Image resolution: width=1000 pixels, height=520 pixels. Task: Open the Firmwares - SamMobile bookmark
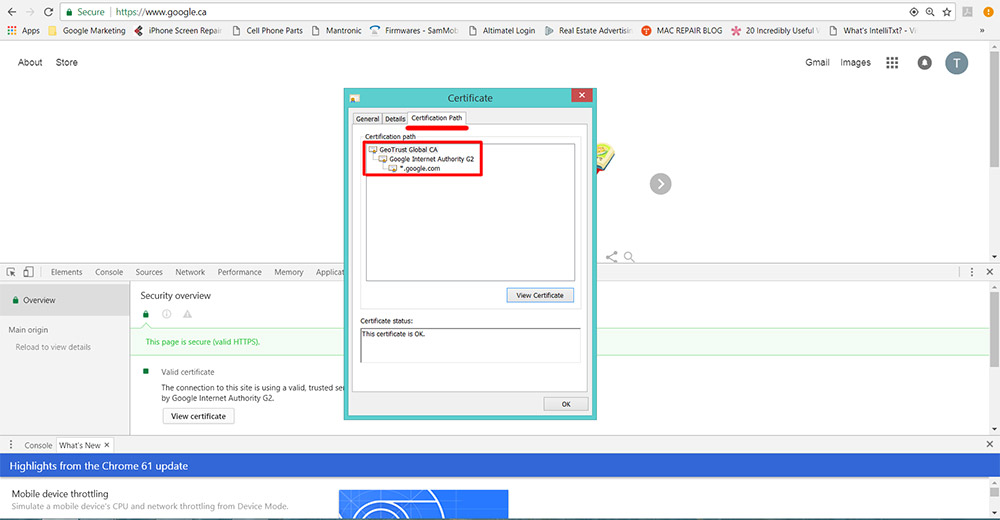(415, 31)
